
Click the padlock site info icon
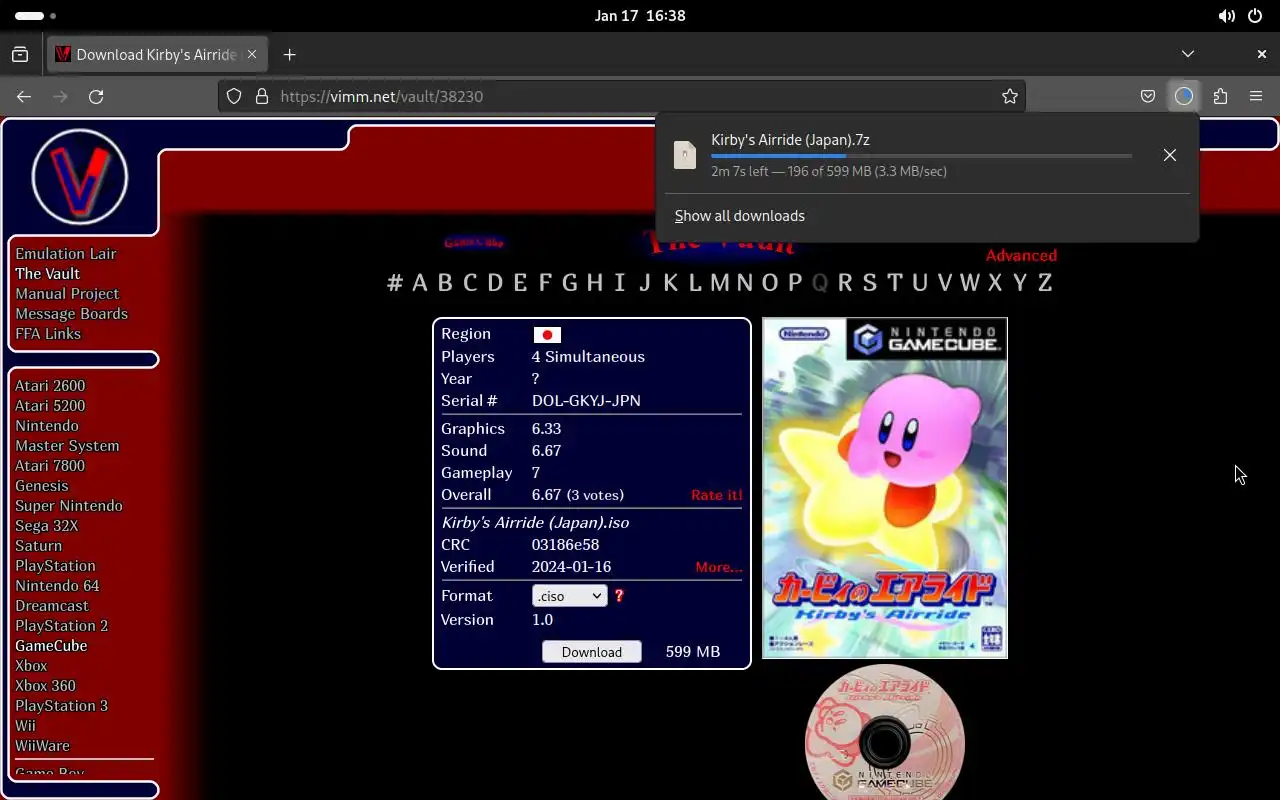[262, 96]
